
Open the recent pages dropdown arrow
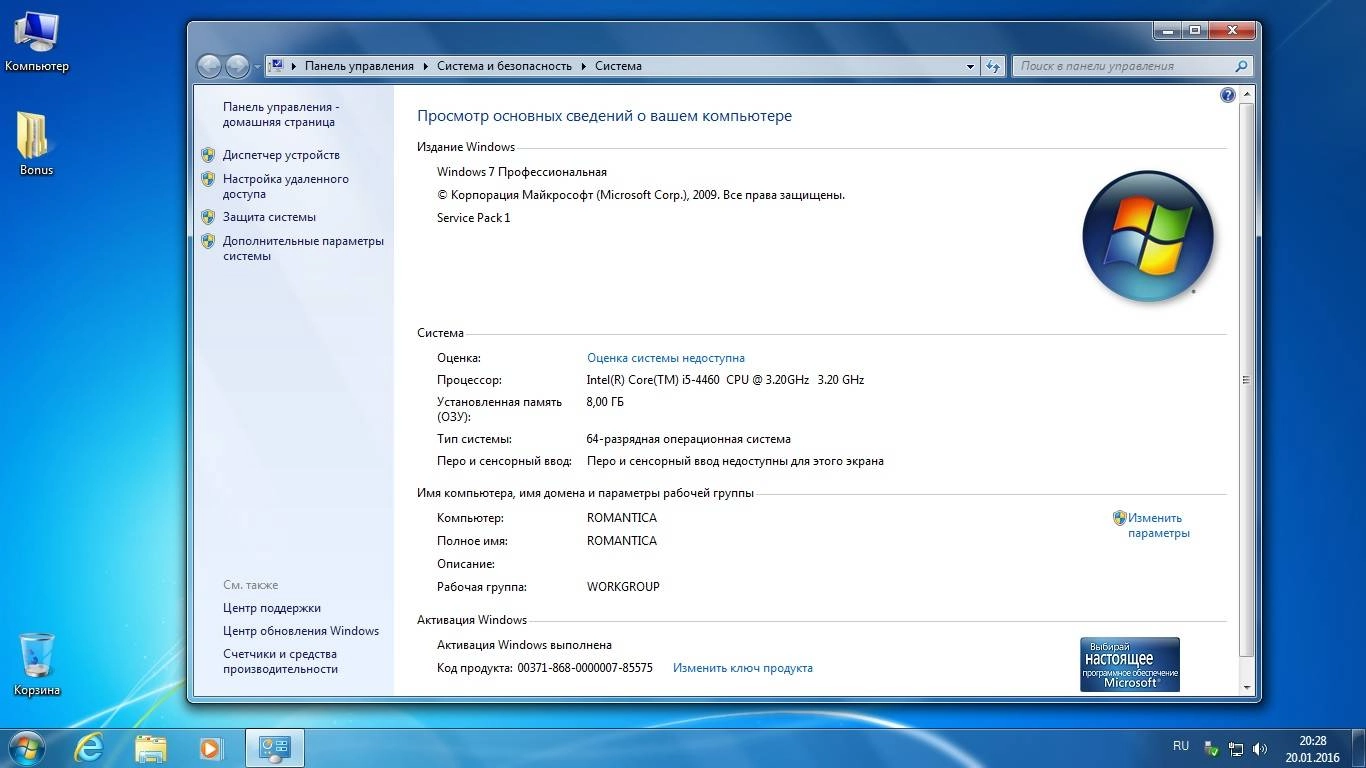(x=257, y=67)
